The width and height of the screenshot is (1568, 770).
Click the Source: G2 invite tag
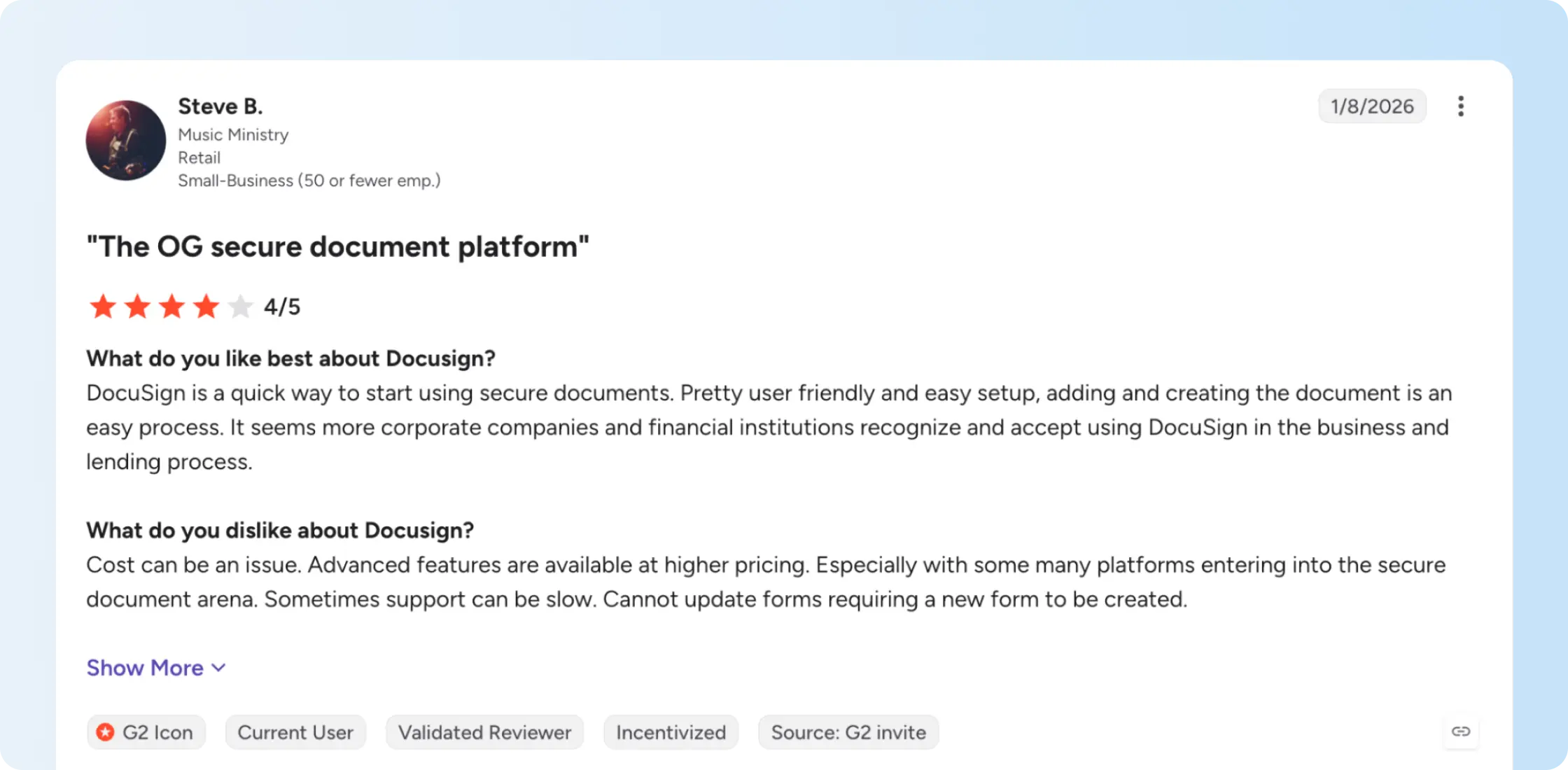coord(848,732)
